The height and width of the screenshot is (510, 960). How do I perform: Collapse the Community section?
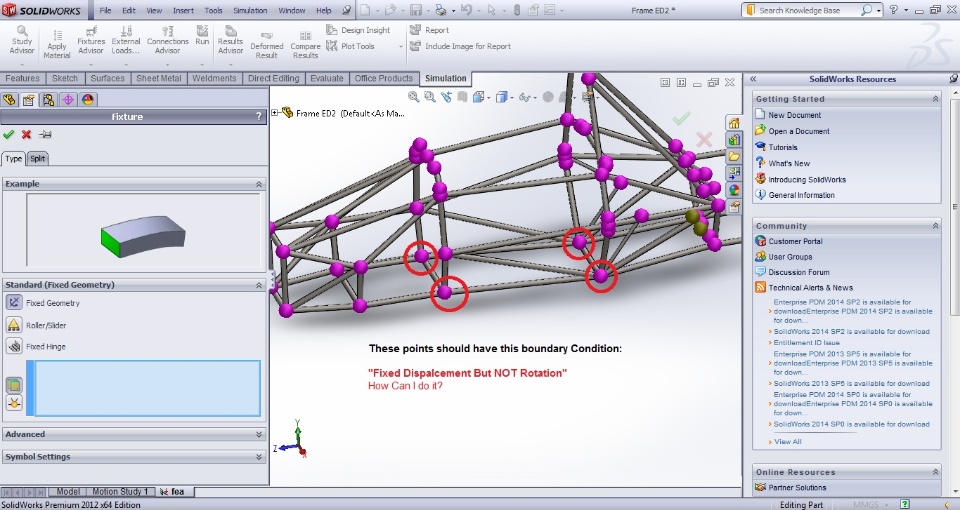pos(936,226)
